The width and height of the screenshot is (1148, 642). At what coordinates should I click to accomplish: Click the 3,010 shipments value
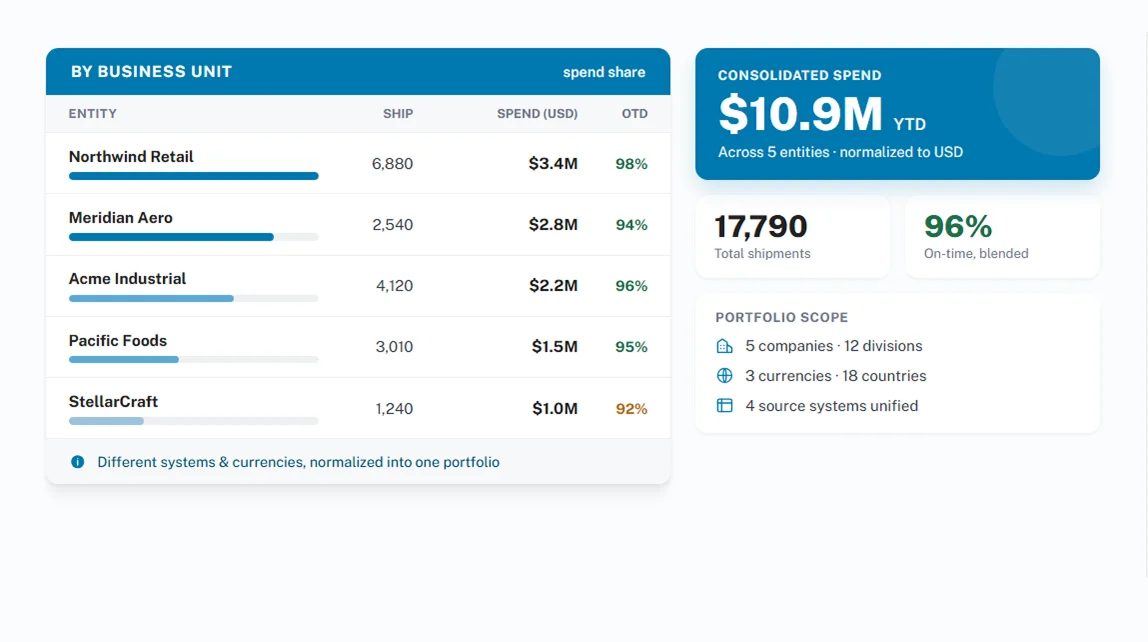pyautogui.click(x=395, y=347)
